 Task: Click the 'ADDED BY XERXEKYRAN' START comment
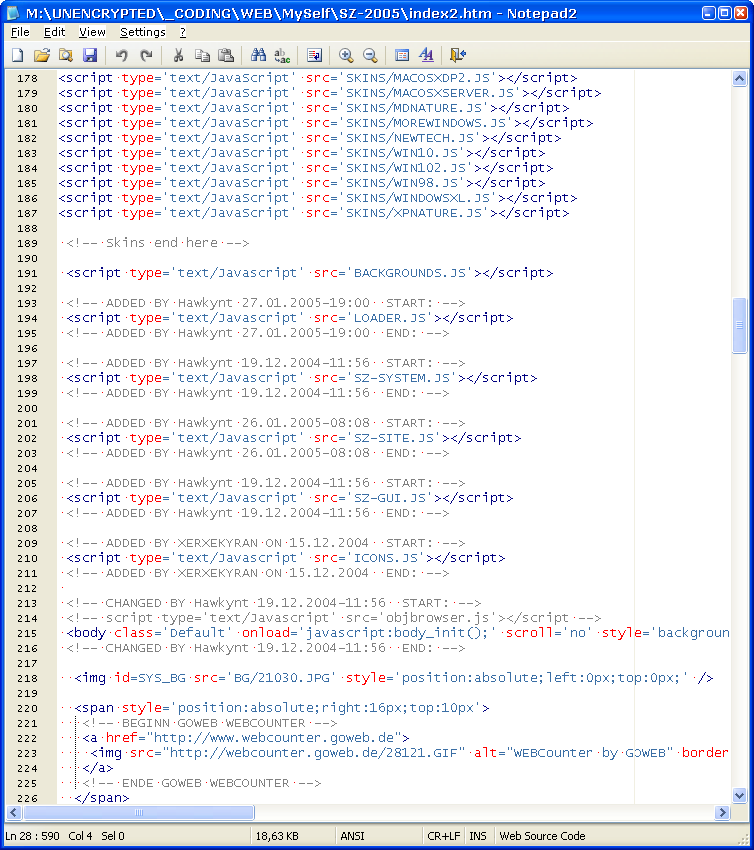point(266,543)
